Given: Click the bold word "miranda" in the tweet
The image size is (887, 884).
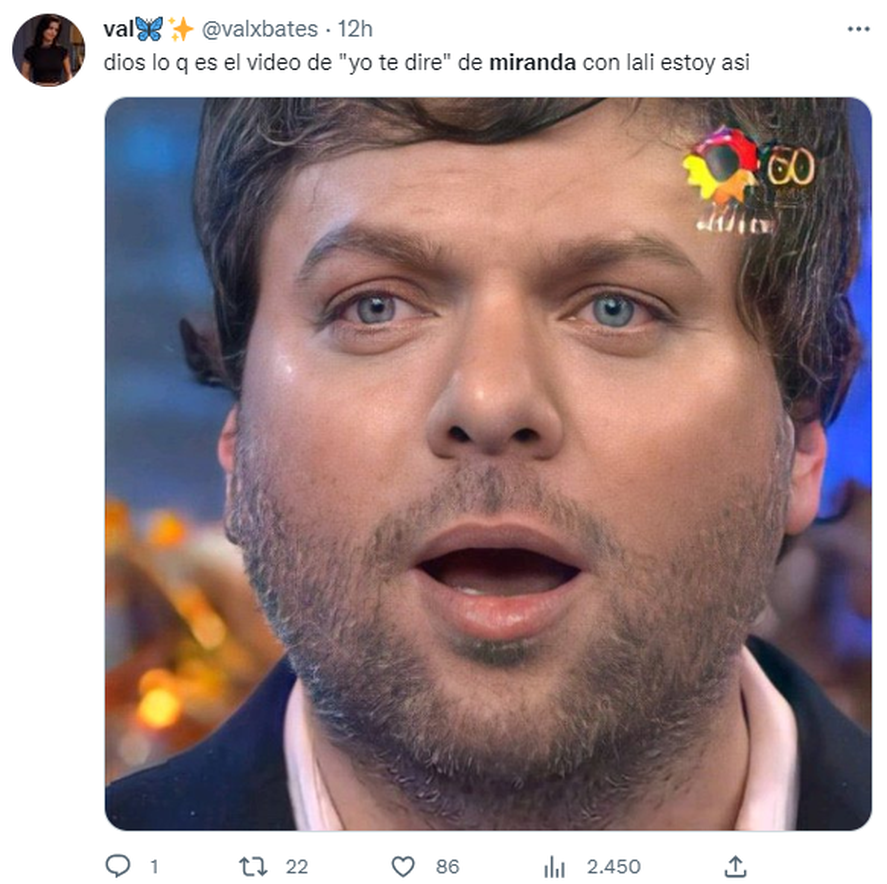Looking at the screenshot, I should coord(532,62).
